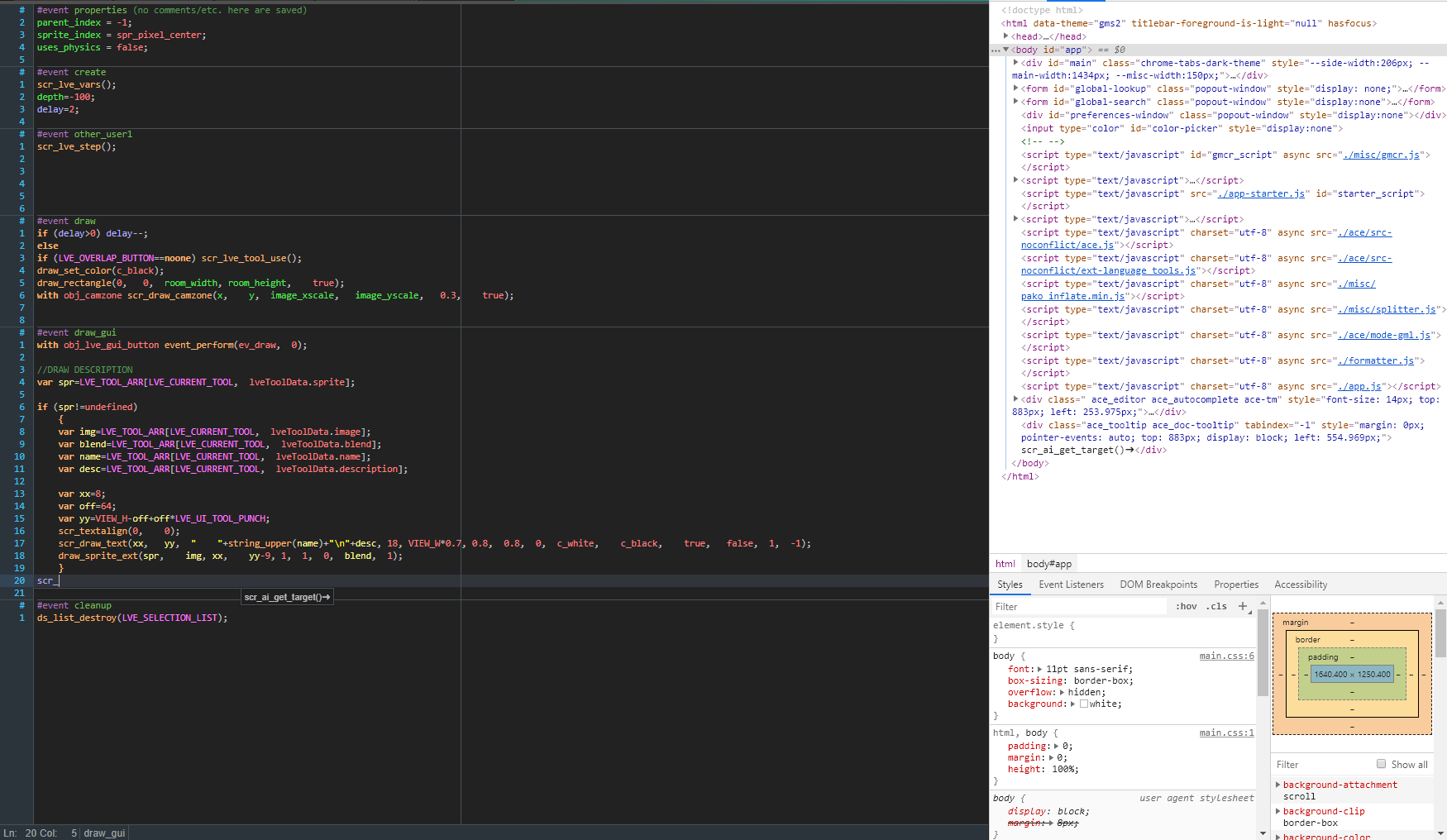This screenshot has height=840, width=1447.
Task: Expand the font shorthand property
Action: point(1039,669)
